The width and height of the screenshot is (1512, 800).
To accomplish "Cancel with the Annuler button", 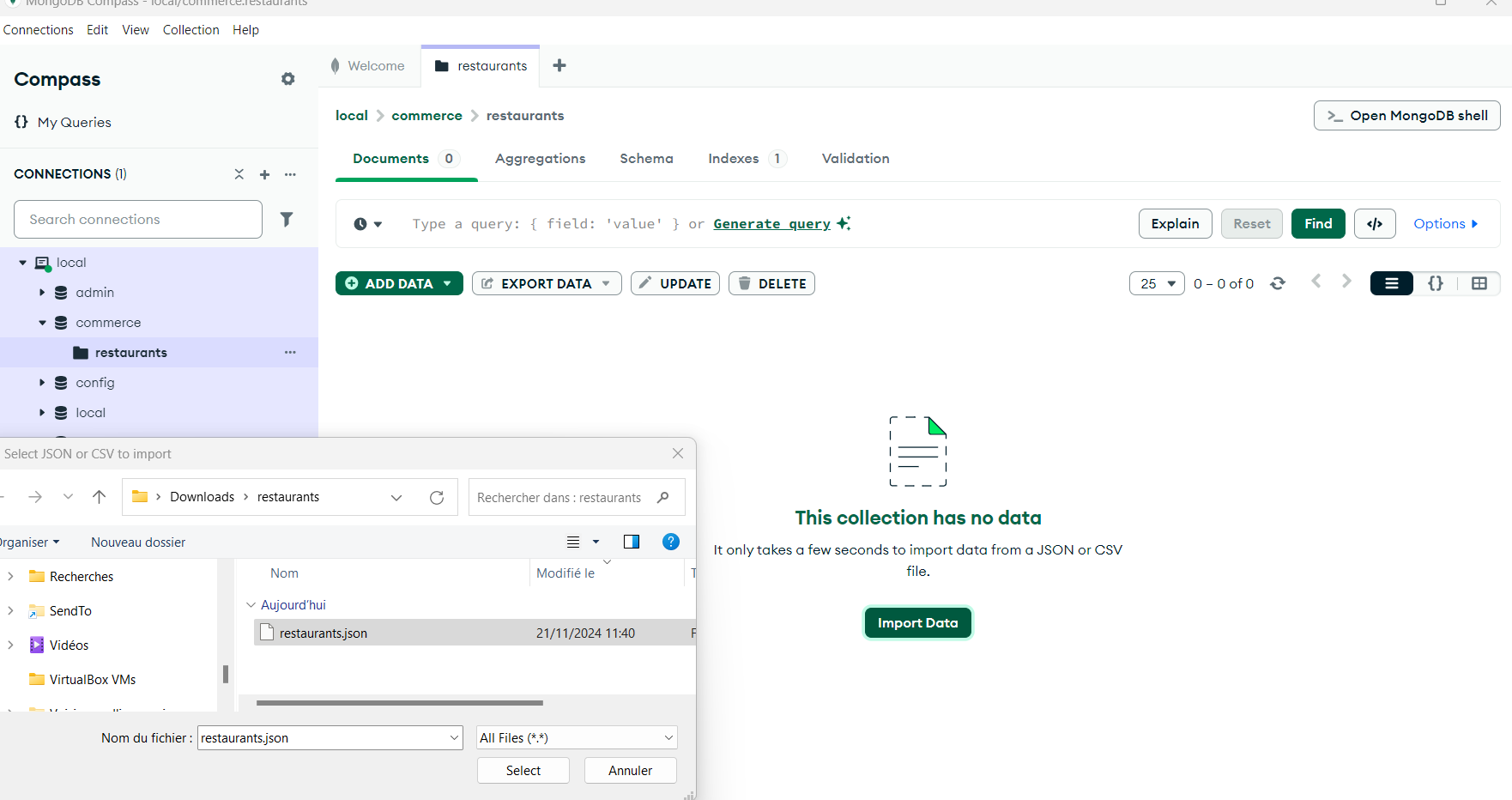I will (631, 771).
